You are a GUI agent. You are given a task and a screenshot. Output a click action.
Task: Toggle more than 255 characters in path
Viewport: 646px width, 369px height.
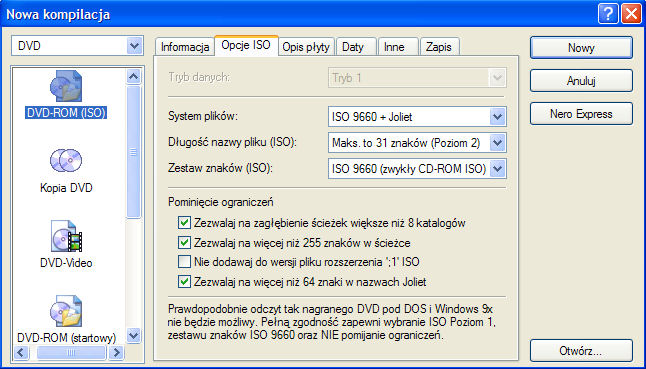(x=184, y=243)
